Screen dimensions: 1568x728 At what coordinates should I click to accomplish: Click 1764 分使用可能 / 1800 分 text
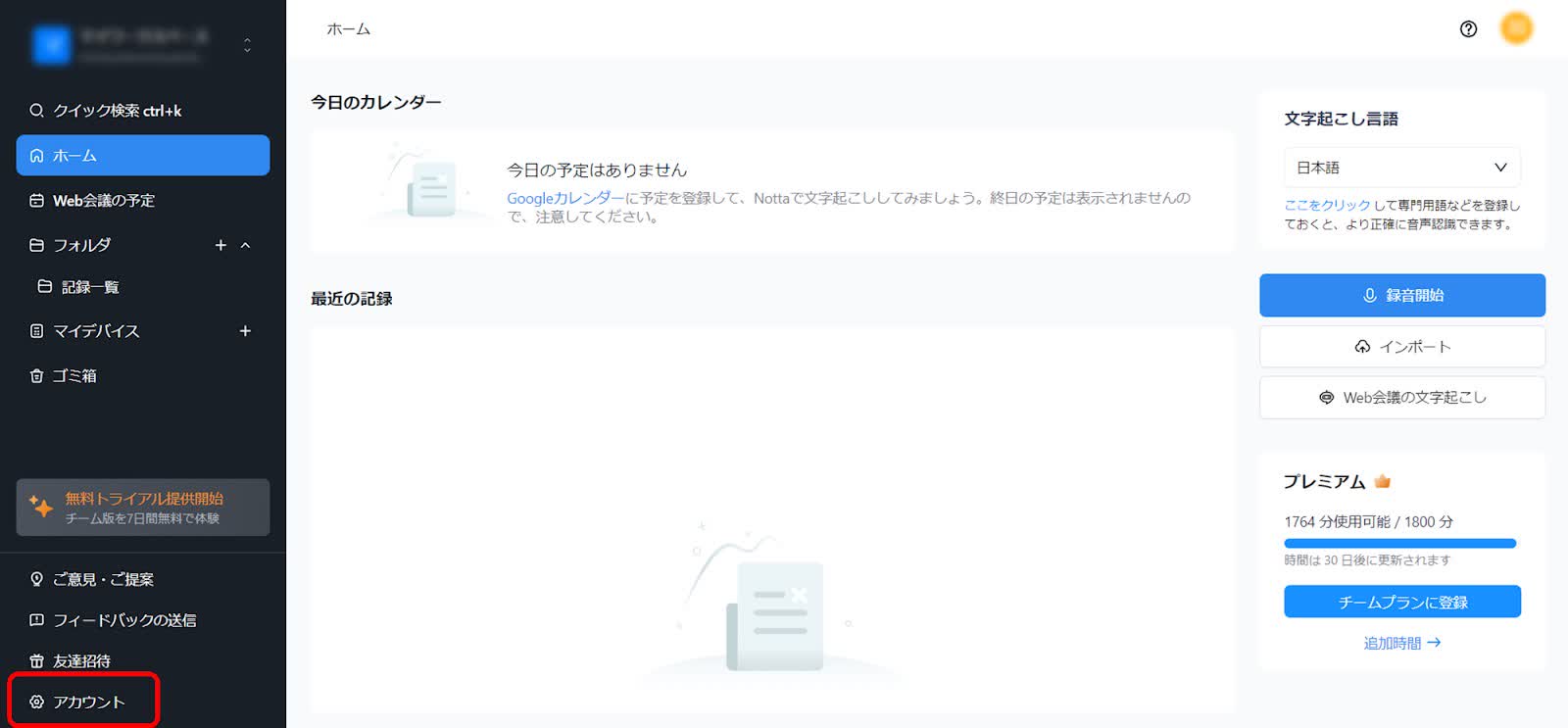point(1369,522)
